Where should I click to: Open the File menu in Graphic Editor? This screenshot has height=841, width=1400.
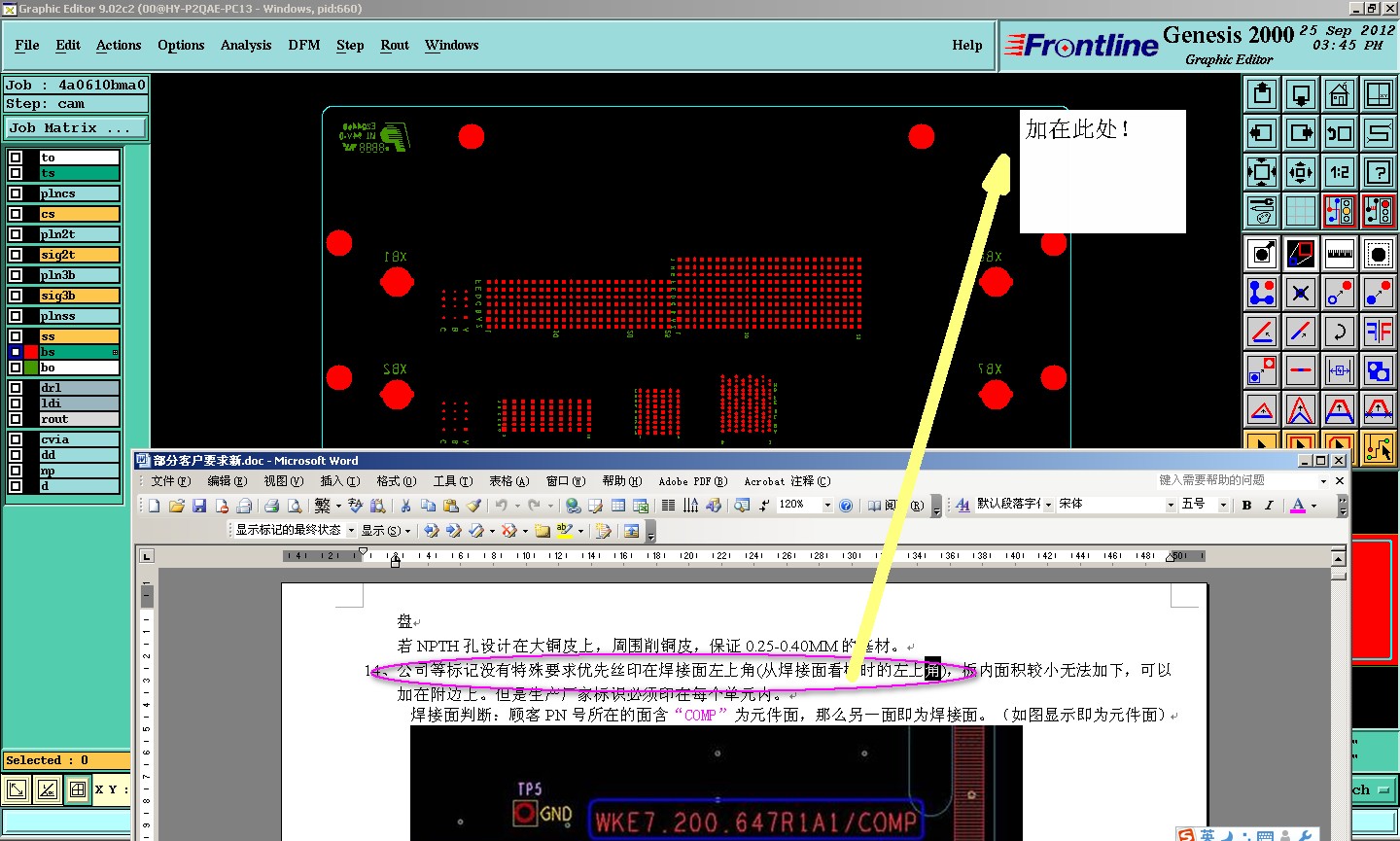click(x=27, y=45)
